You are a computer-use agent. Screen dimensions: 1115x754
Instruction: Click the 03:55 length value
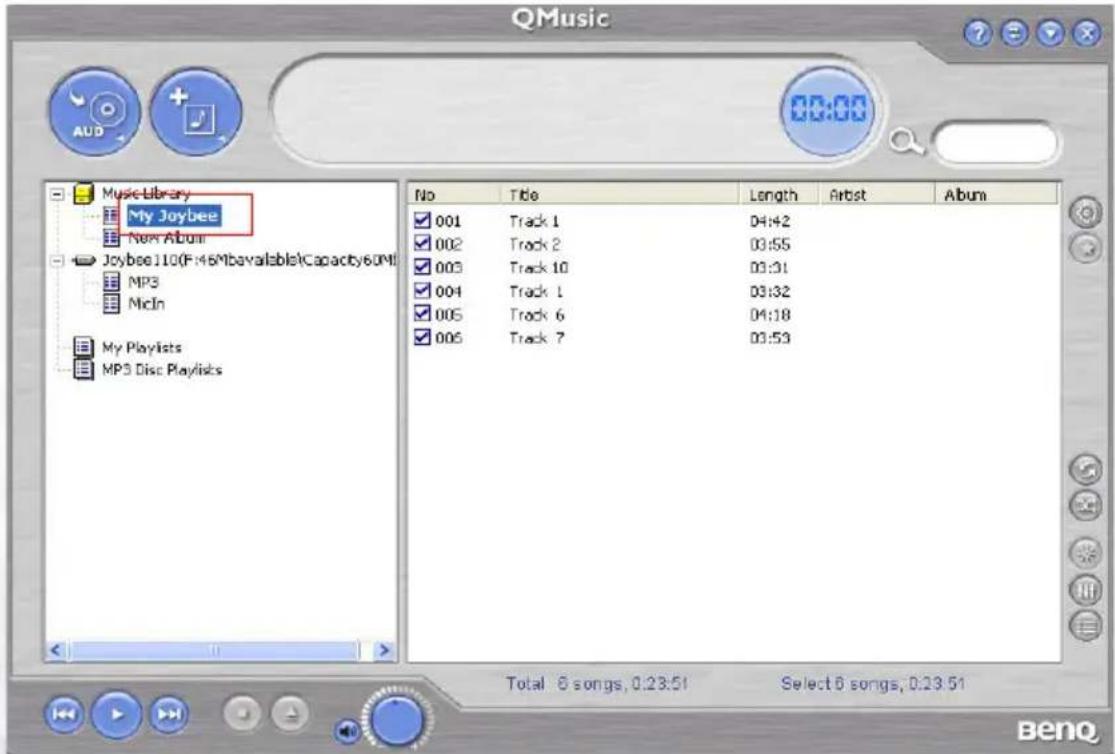(770, 245)
